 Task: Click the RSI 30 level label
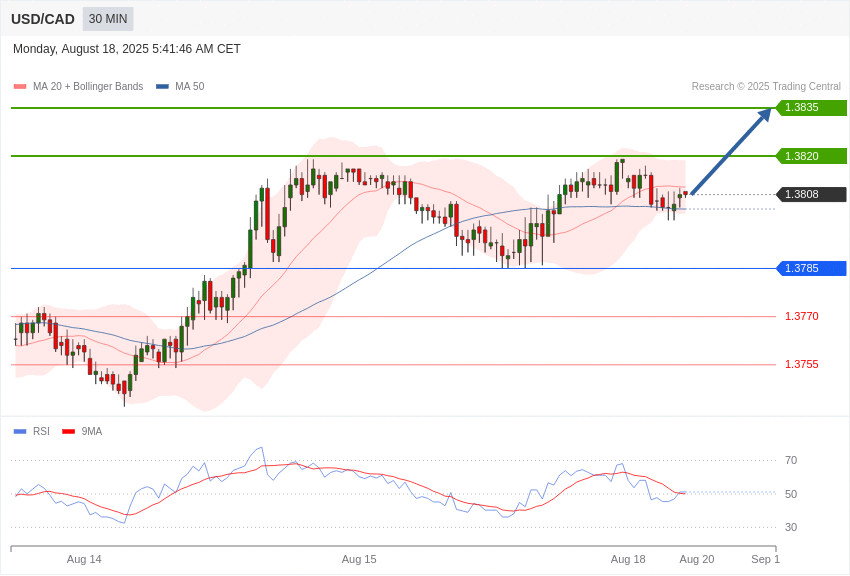coord(791,527)
